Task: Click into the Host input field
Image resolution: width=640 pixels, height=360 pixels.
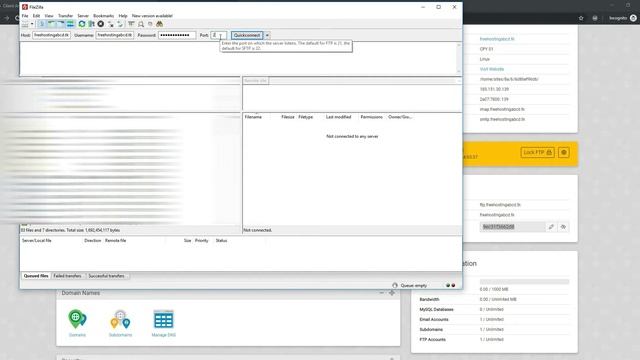Action: click(51, 36)
